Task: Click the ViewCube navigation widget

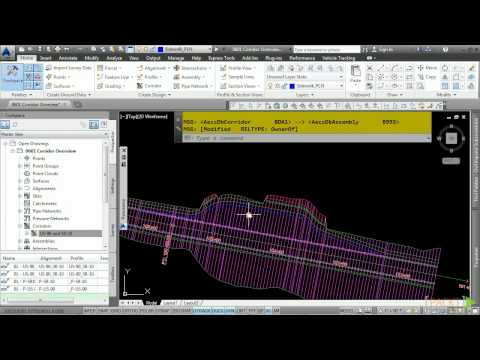Action: coord(451,138)
